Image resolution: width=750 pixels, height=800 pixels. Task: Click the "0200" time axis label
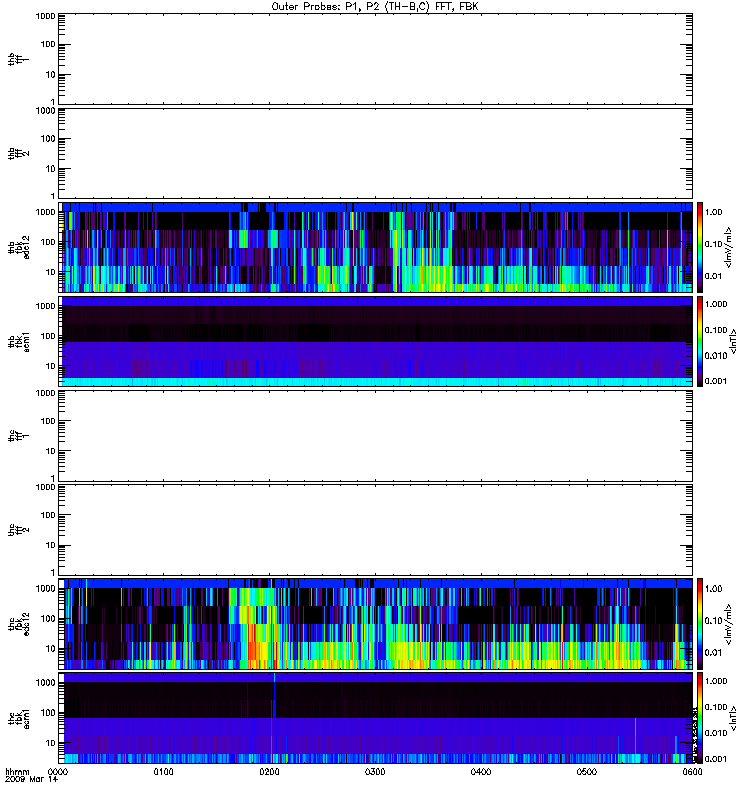tap(269, 772)
